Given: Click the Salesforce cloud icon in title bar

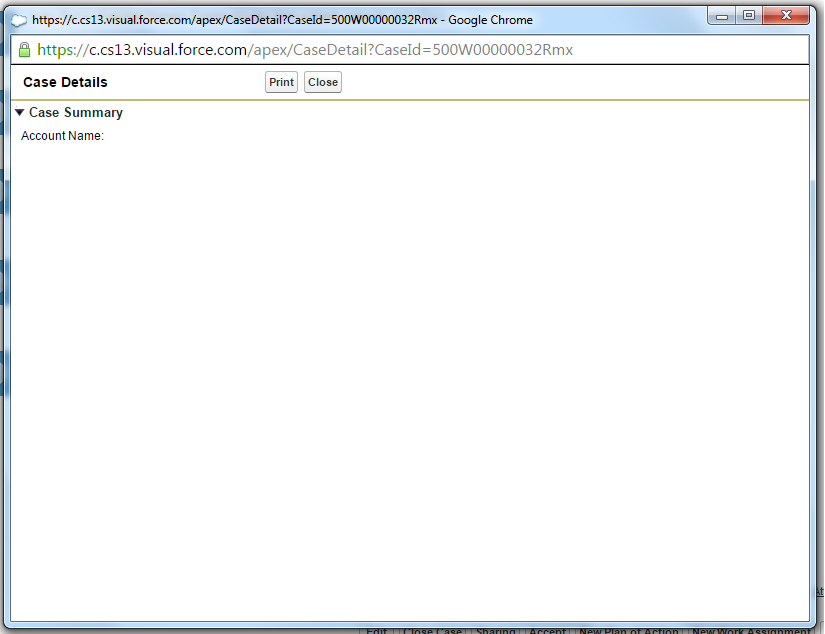Looking at the screenshot, I should coord(19,21).
